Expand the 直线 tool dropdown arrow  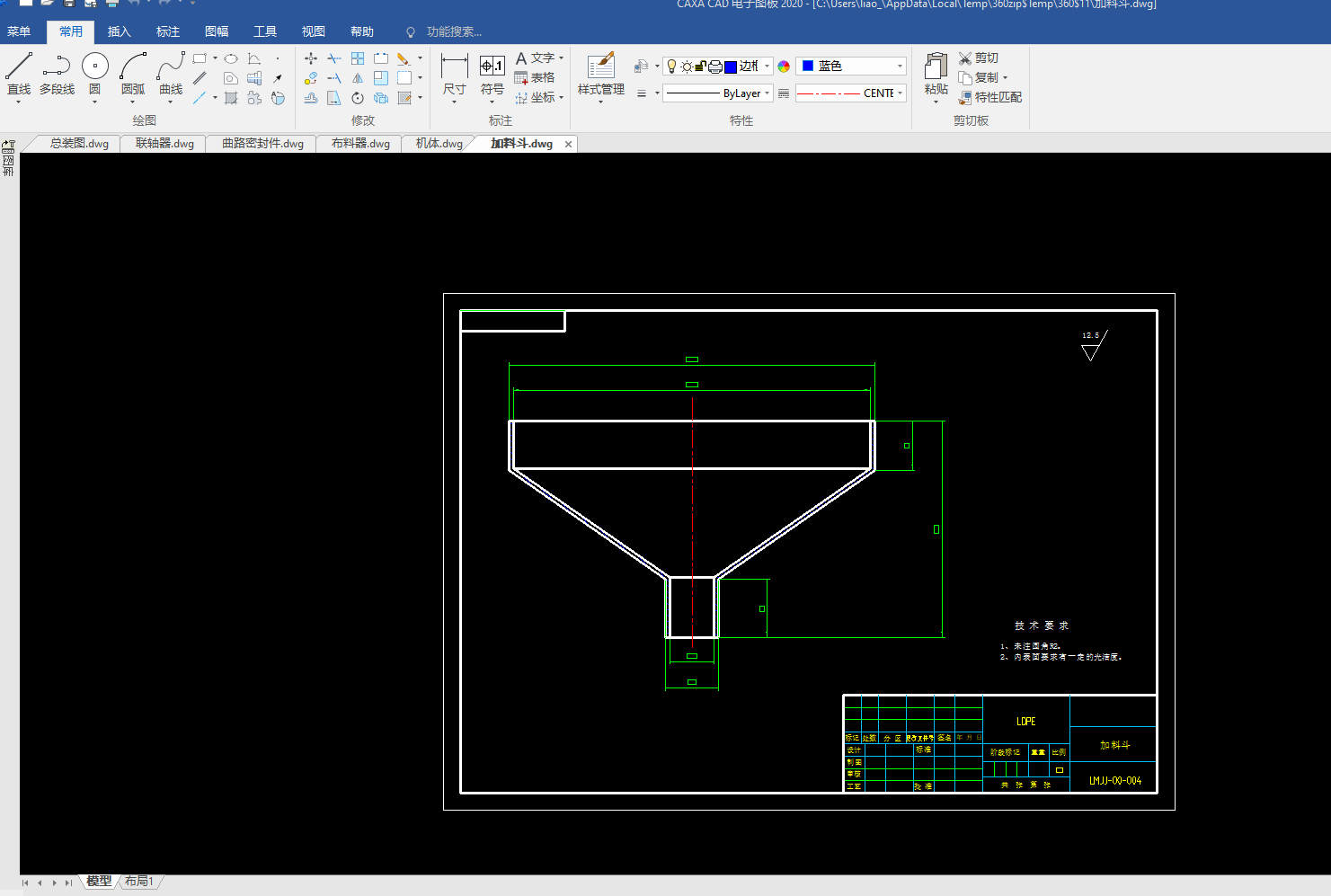19,102
